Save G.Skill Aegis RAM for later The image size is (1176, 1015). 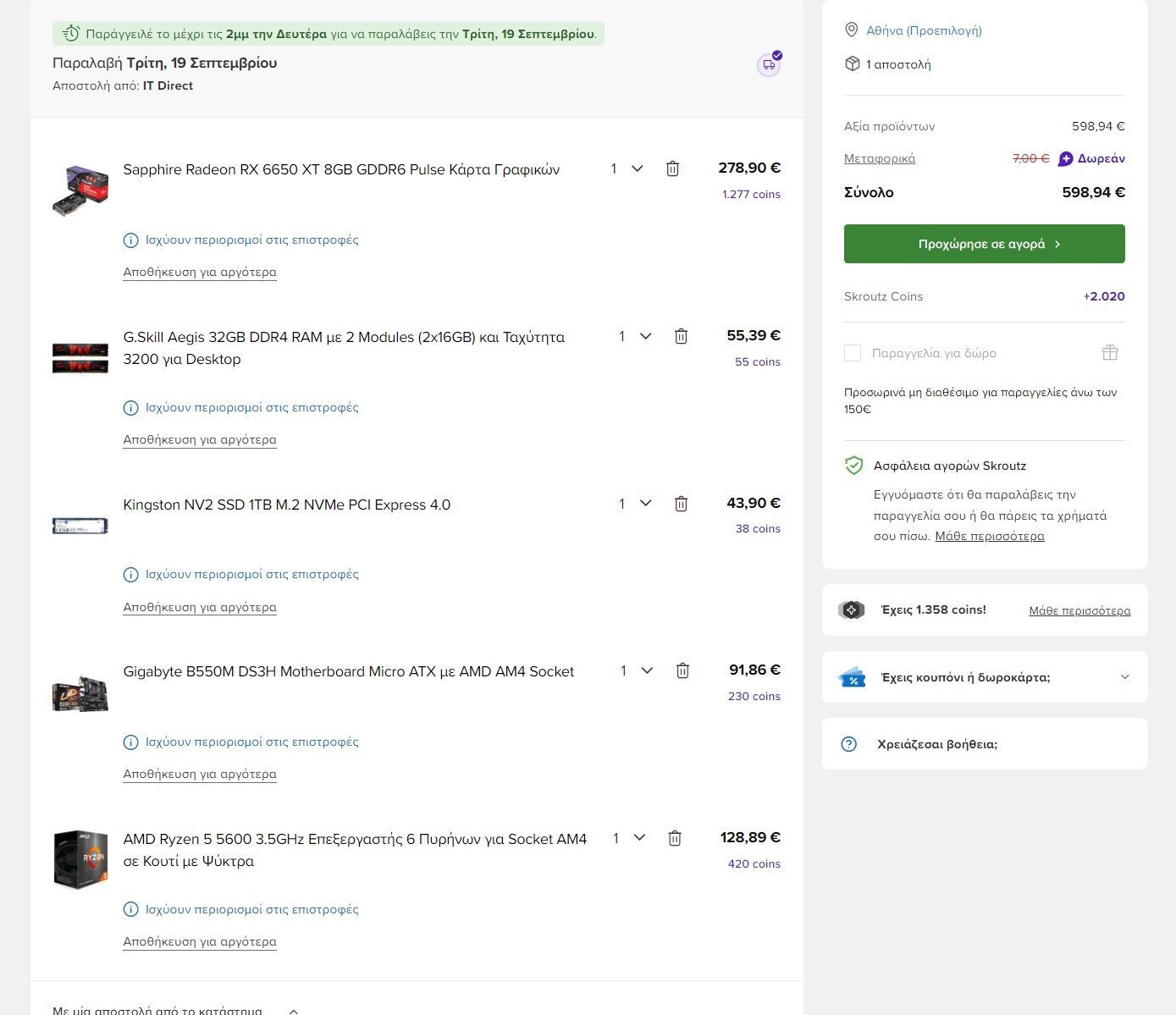200,439
